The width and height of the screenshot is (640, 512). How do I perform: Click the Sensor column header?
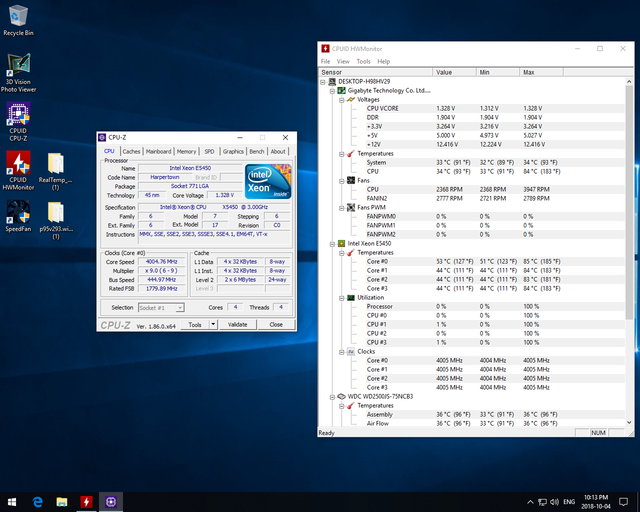(x=376, y=72)
